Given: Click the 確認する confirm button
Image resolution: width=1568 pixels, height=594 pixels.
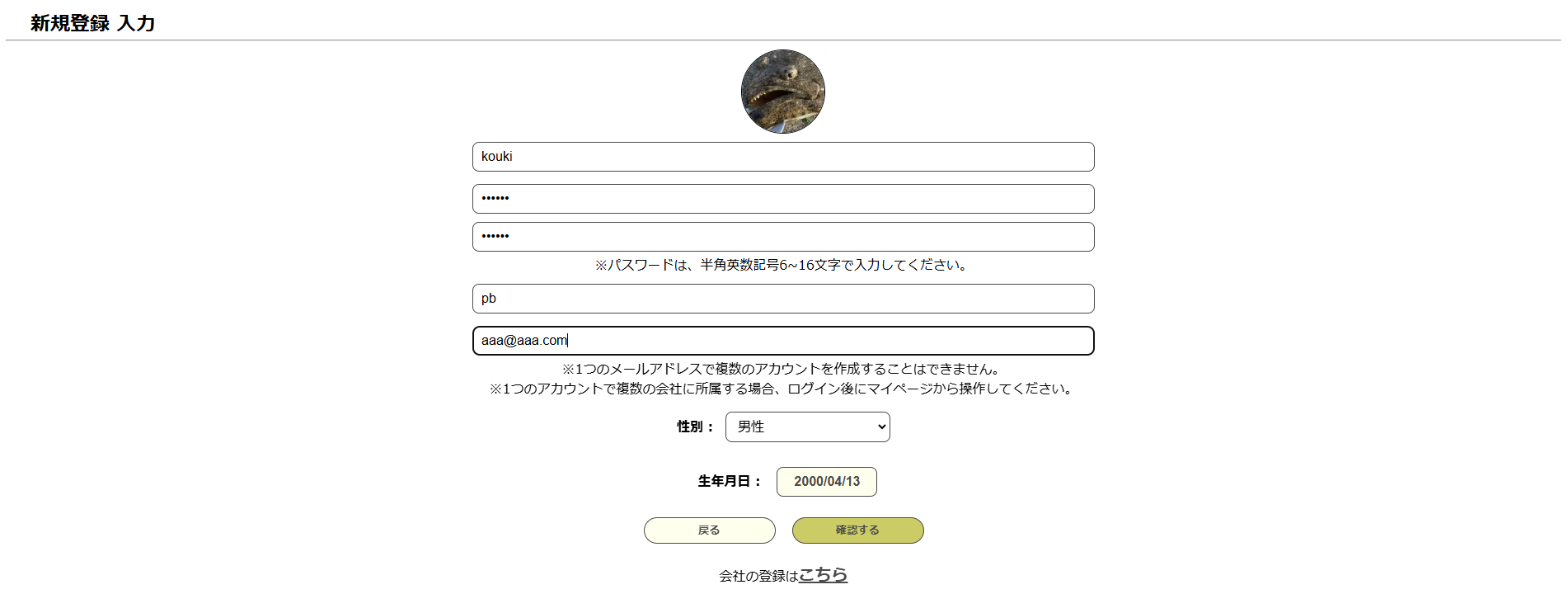Looking at the screenshot, I should click(858, 530).
